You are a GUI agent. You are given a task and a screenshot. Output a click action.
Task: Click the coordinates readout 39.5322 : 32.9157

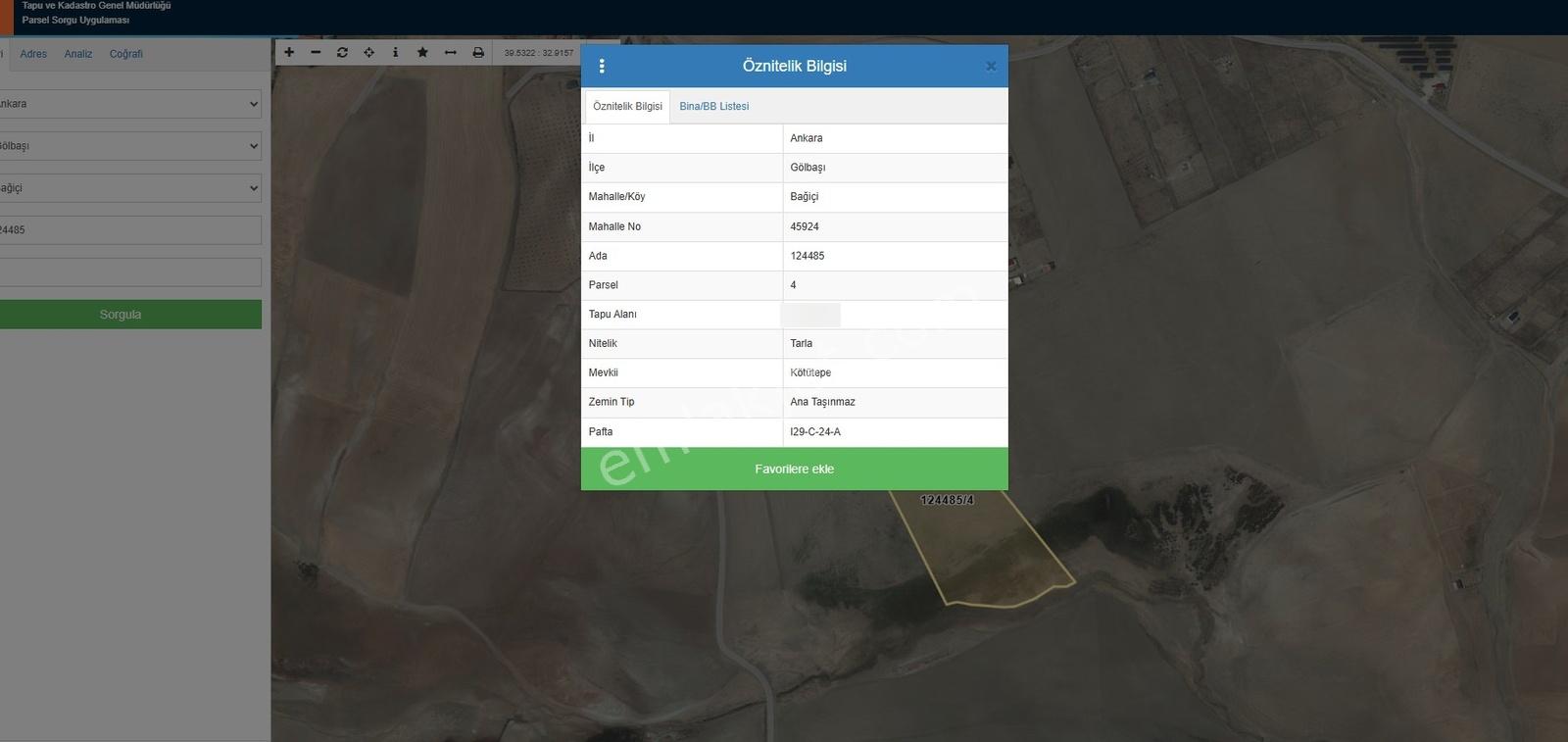[539, 53]
